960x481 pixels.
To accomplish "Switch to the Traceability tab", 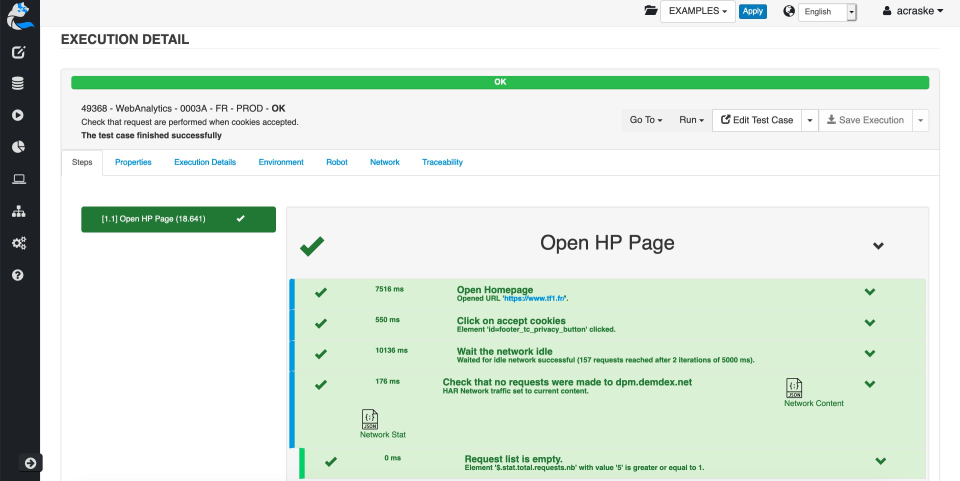I will tap(442, 162).
